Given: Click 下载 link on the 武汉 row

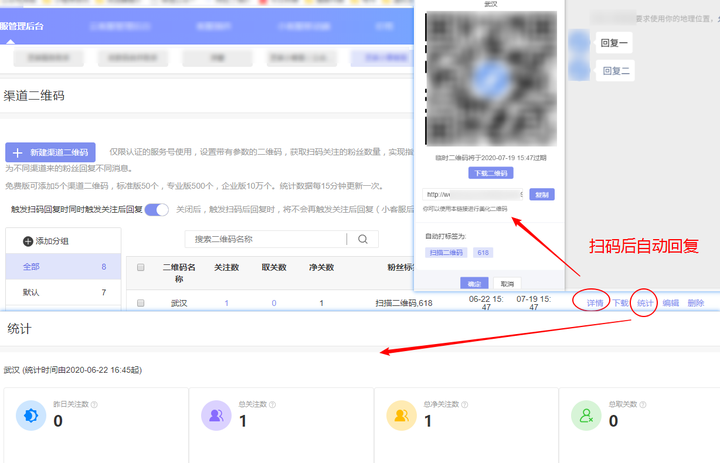Looking at the screenshot, I should coord(620,303).
